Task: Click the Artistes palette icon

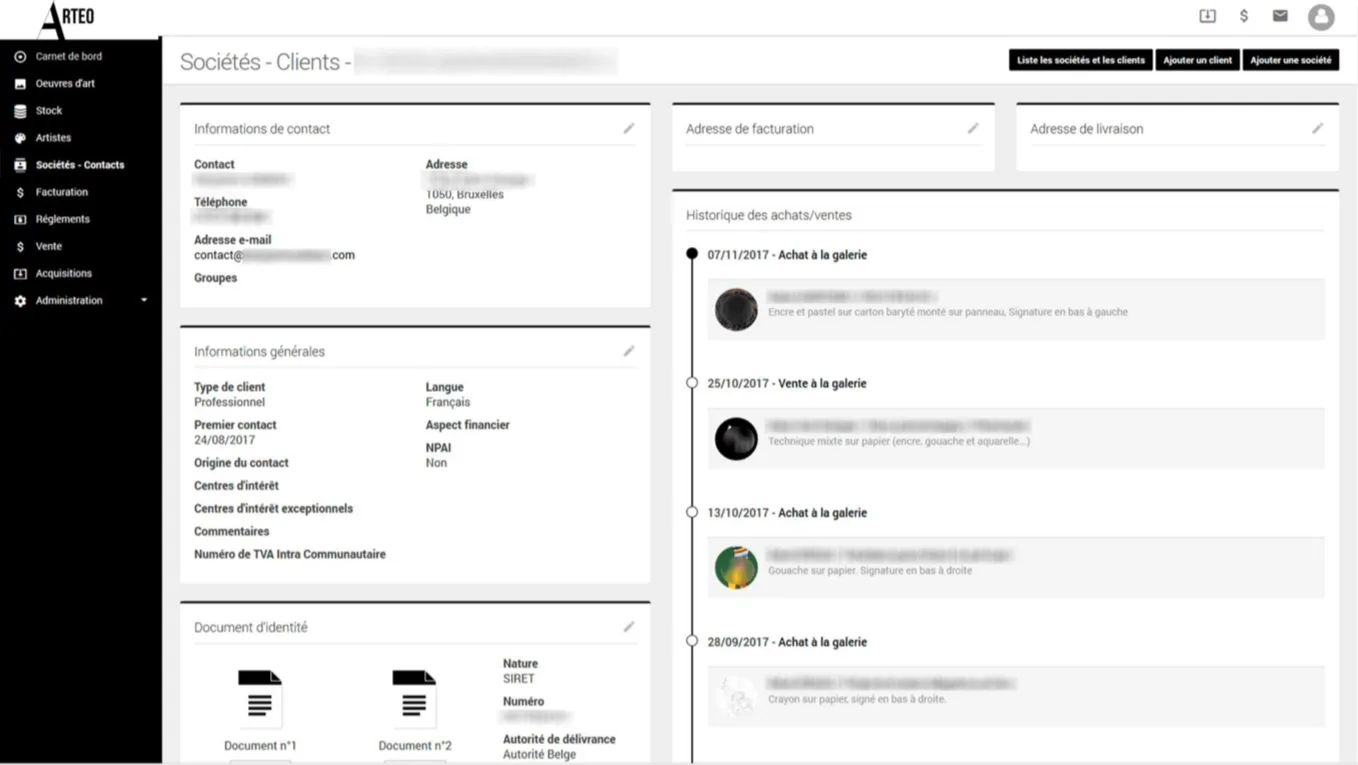Action: [x=20, y=138]
